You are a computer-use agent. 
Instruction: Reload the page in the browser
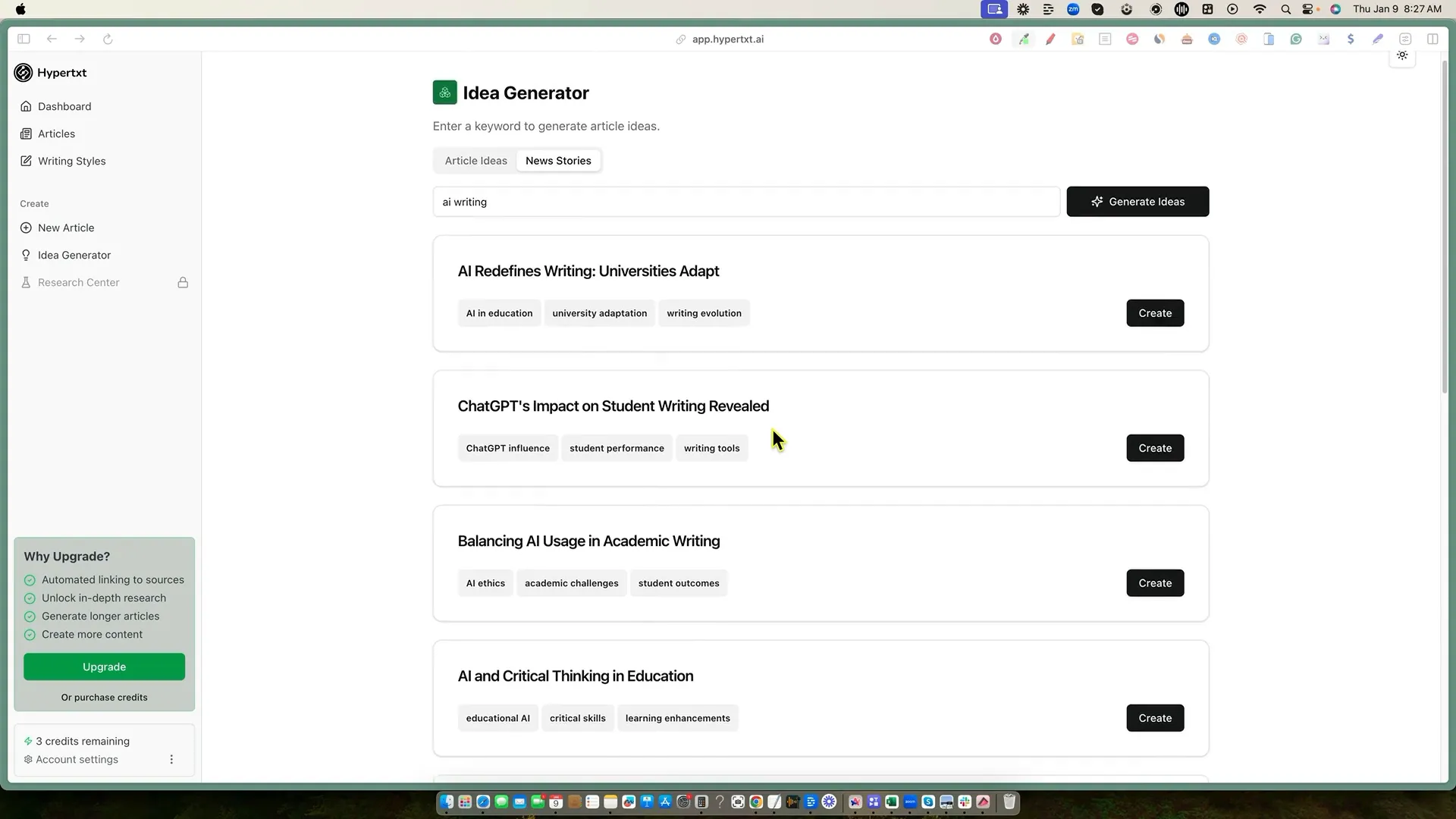(x=108, y=39)
